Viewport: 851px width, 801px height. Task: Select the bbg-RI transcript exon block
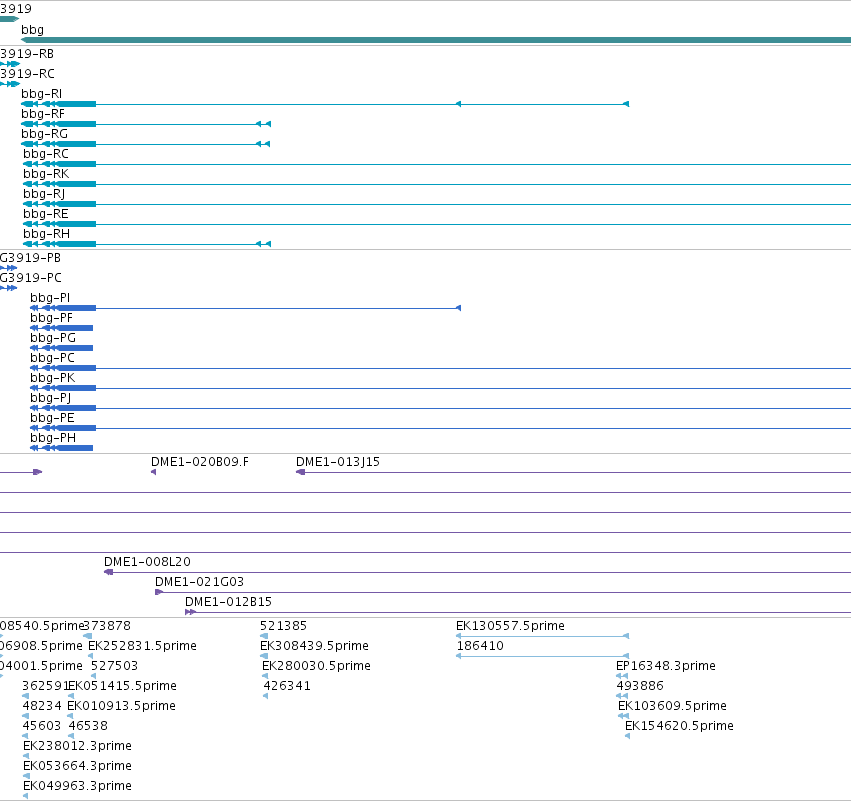(76, 104)
